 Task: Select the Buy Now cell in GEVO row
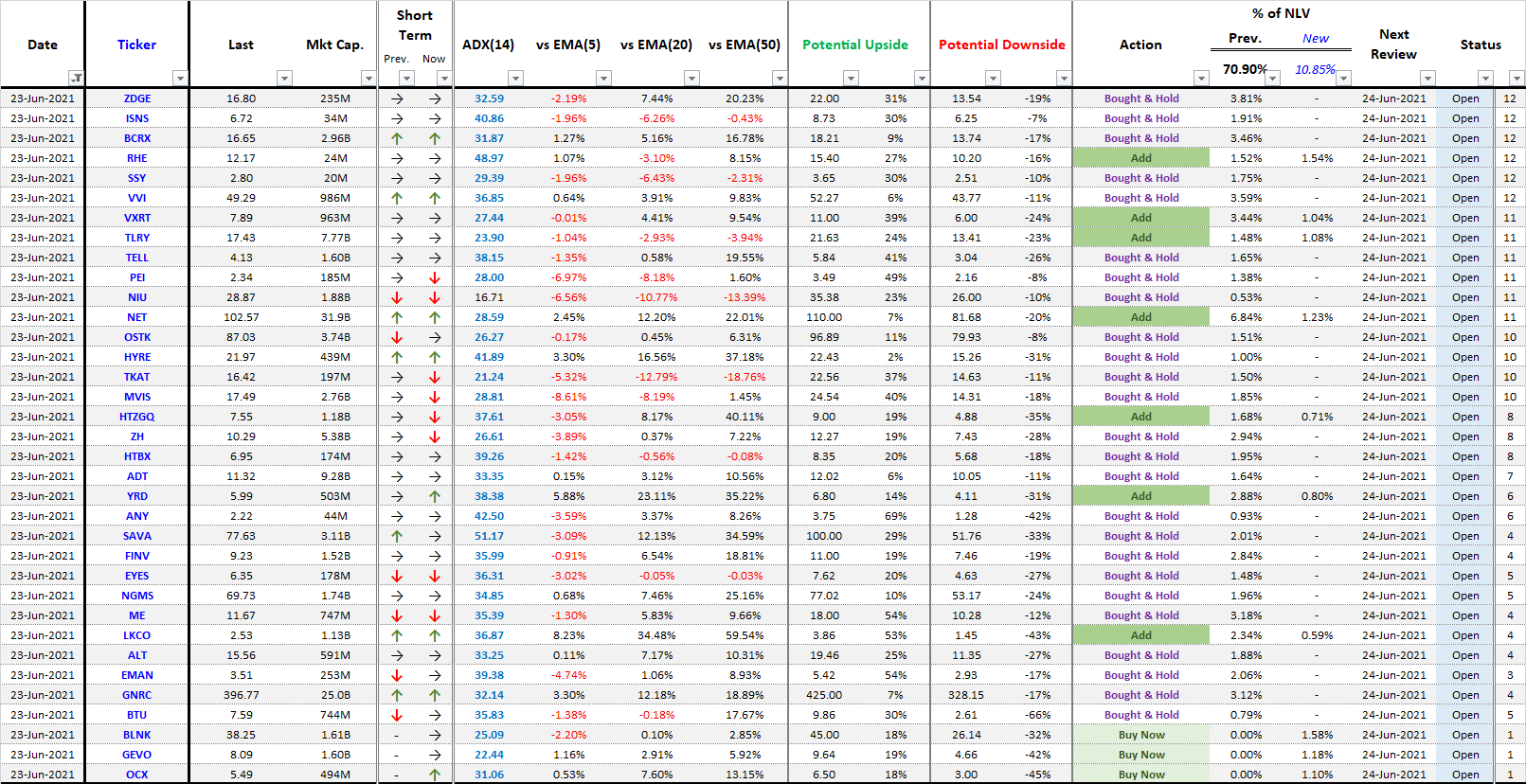[x=1141, y=755]
